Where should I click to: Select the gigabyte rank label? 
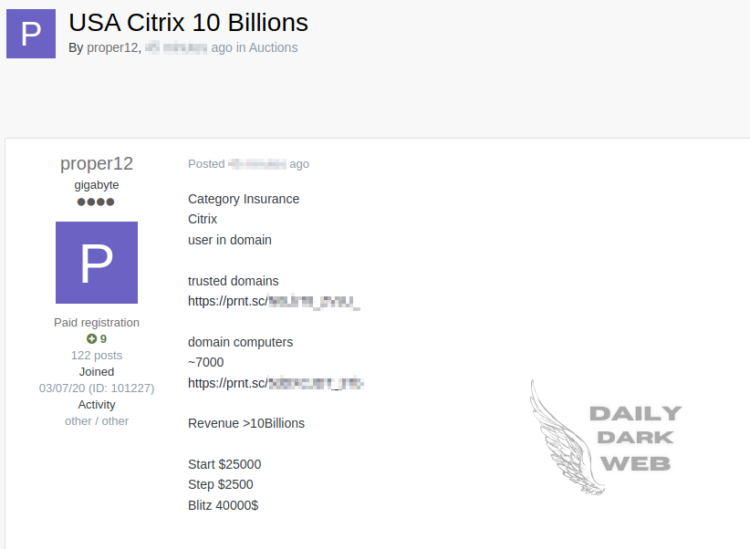point(97,185)
